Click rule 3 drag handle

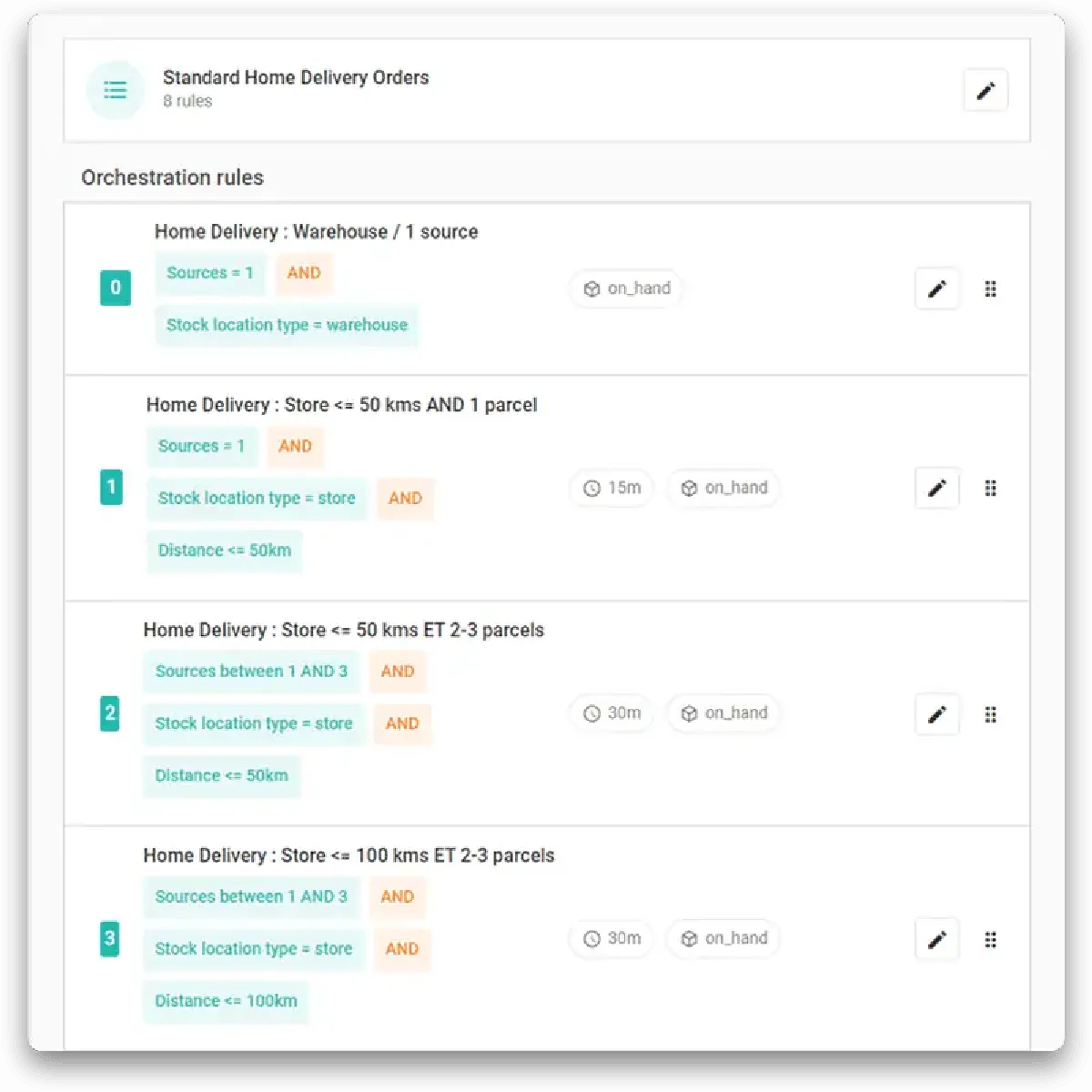[x=991, y=940]
